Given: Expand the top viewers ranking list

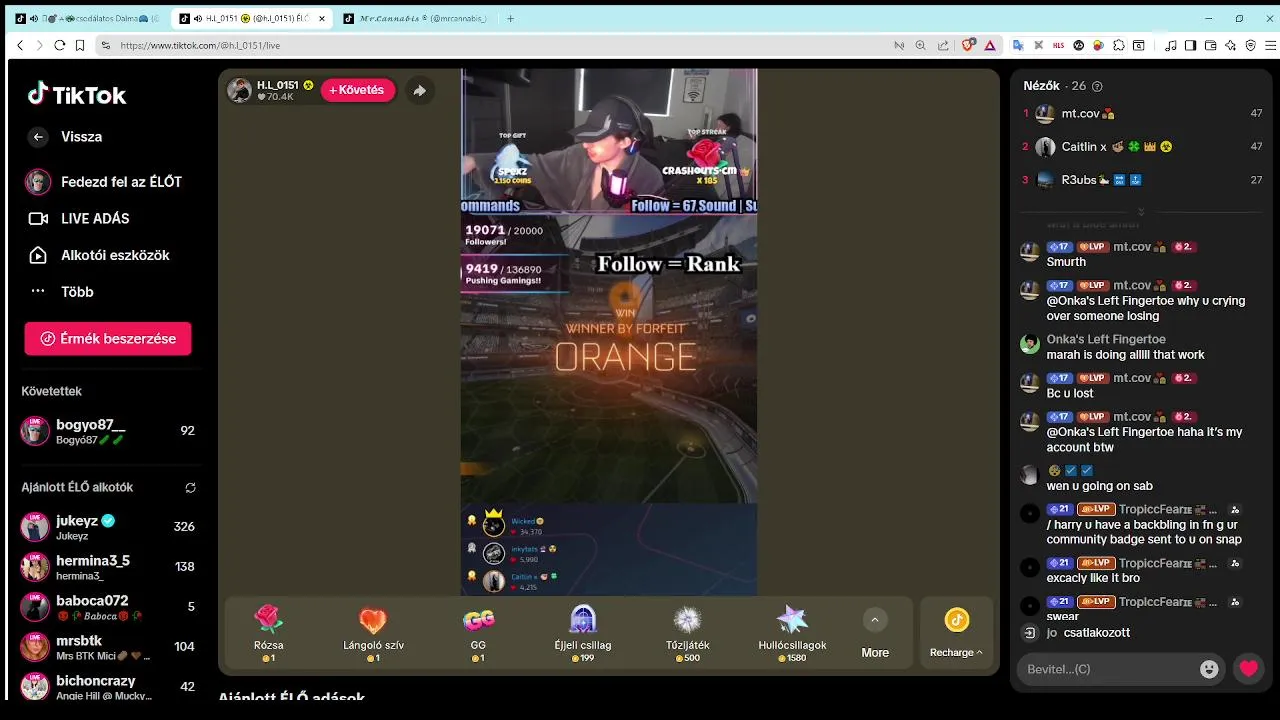Looking at the screenshot, I should click(x=1141, y=212).
